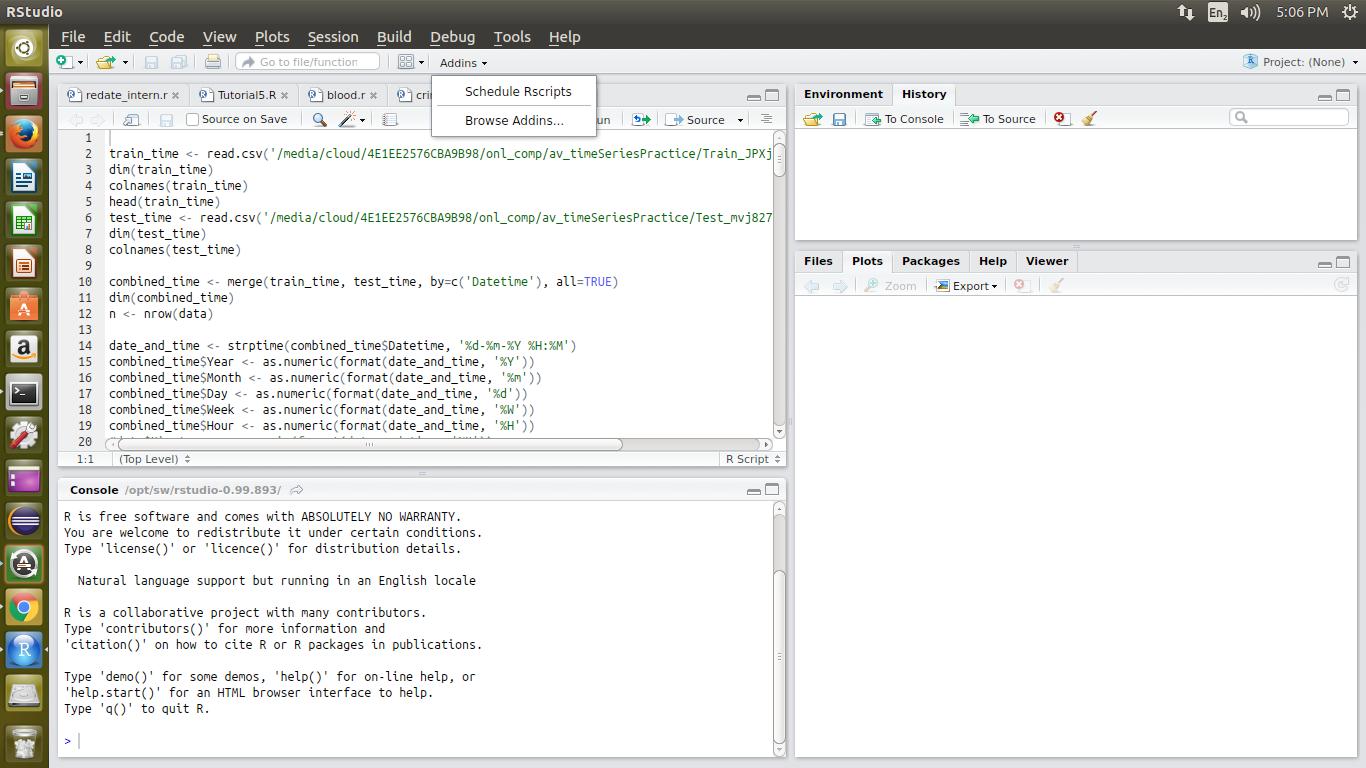Click Browse Addins in the Addins menu

513,118
